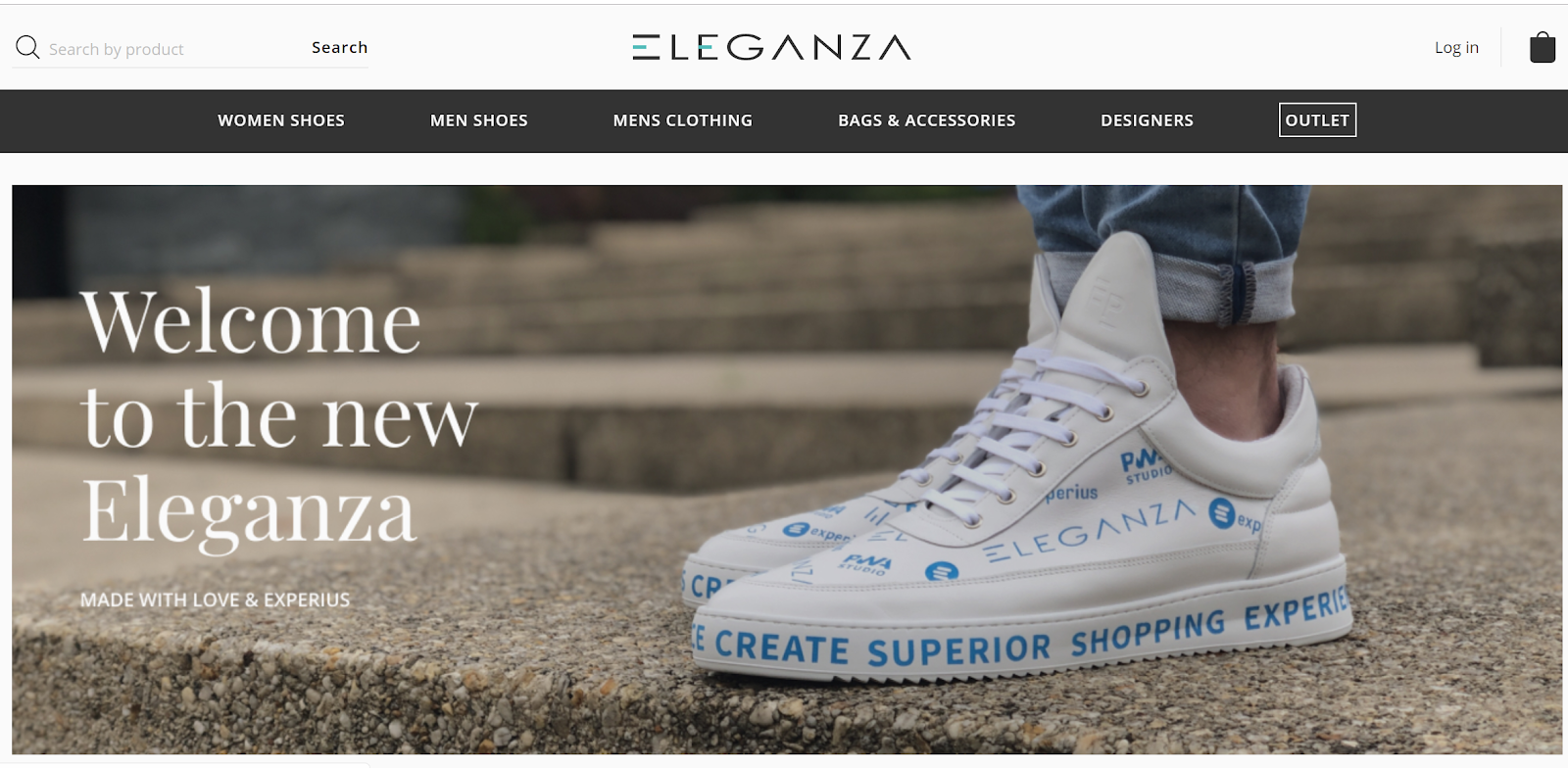Click the Welcome to the new Eleganza headline

point(279,415)
